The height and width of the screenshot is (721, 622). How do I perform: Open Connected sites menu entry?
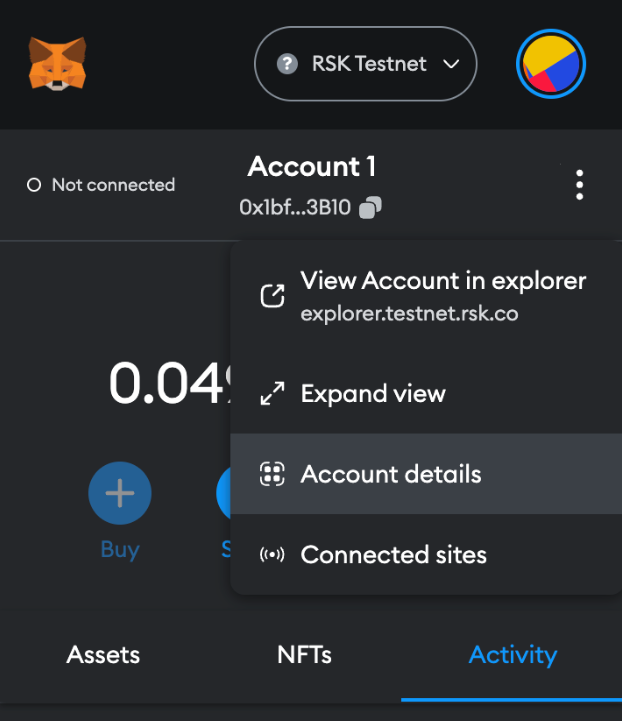coord(393,554)
